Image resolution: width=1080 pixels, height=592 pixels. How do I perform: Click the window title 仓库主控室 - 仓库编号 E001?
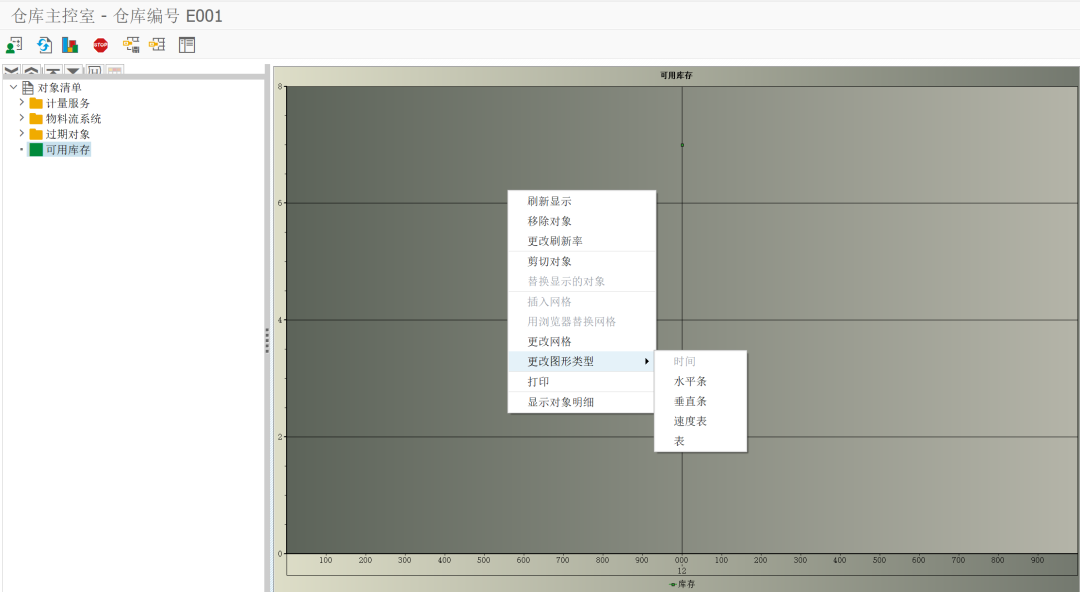tap(117, 16)
